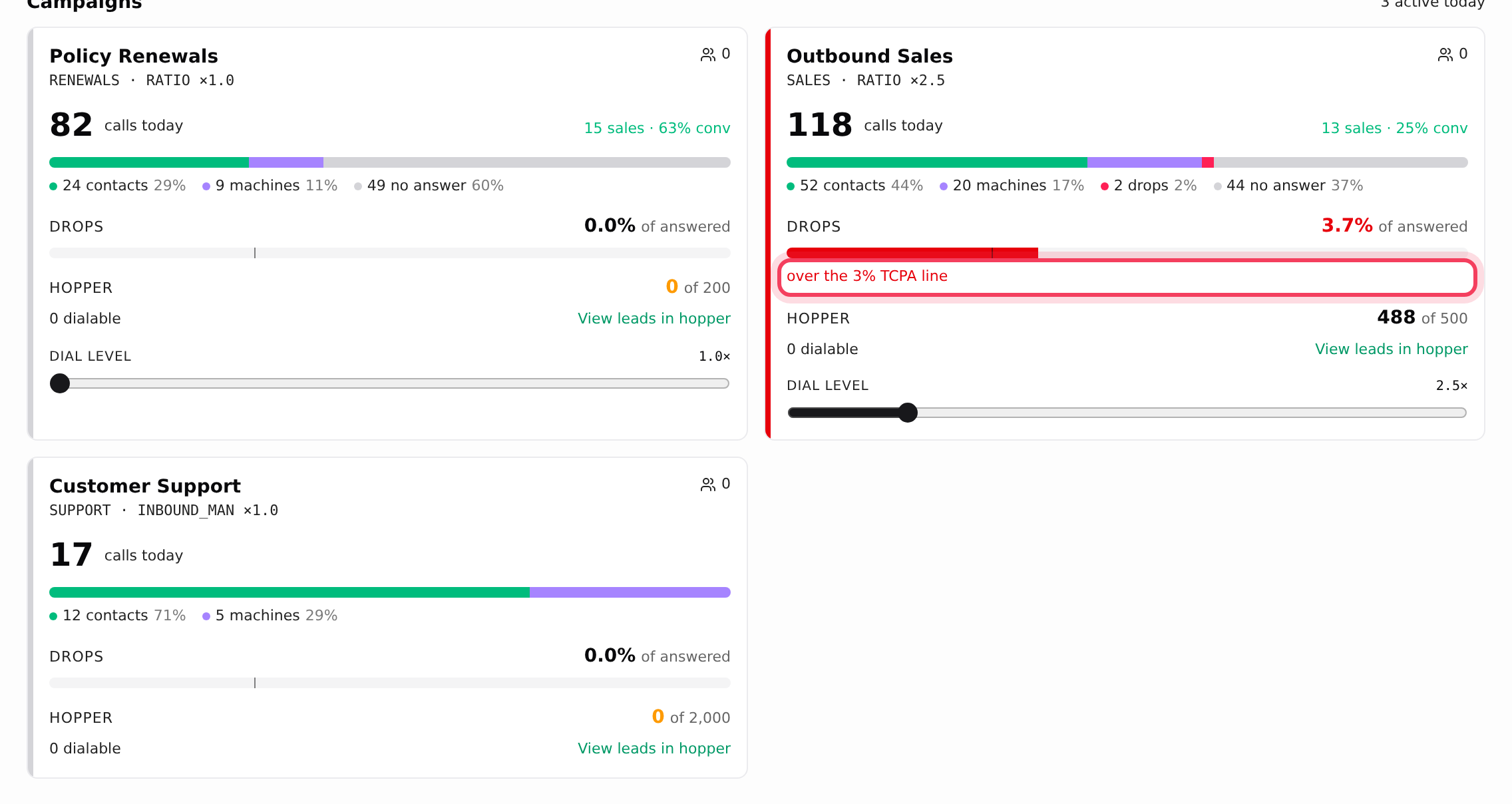Click the 'RENEWALS · RATIO ×1.0' subtitle

coord(142,81)
